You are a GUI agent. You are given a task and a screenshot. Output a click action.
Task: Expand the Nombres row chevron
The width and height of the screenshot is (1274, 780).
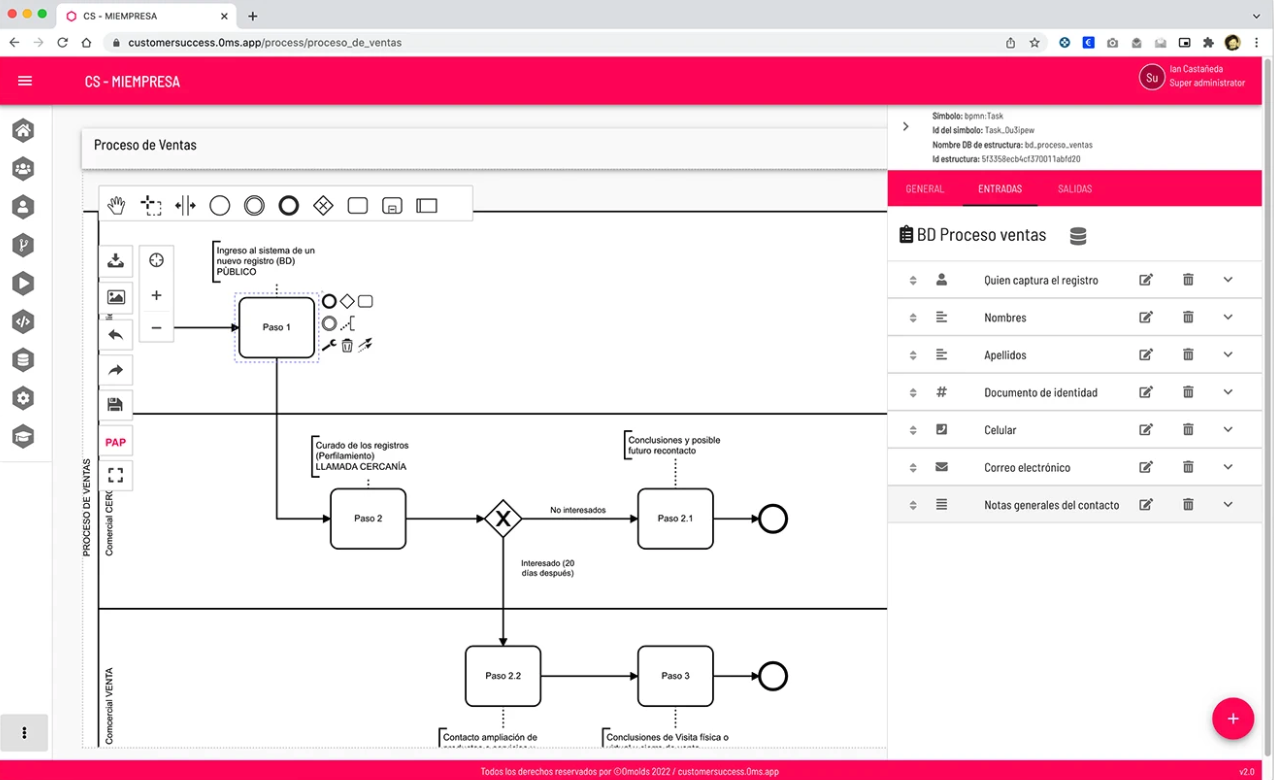1228,317
